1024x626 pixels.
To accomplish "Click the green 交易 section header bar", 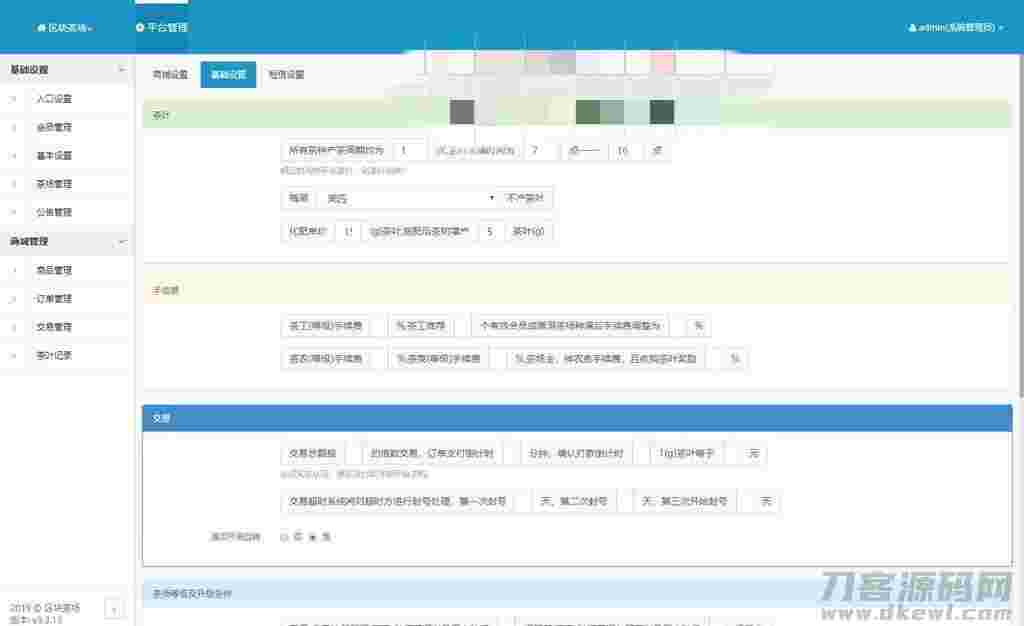I will [x=576, y=418].
